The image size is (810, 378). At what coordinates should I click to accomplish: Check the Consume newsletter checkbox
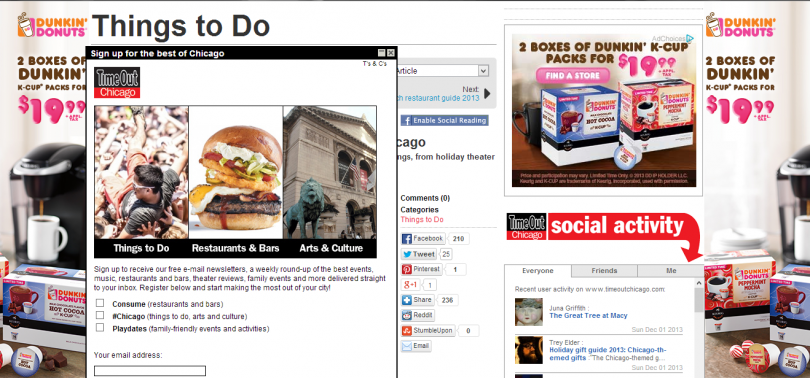pos(100,303)
